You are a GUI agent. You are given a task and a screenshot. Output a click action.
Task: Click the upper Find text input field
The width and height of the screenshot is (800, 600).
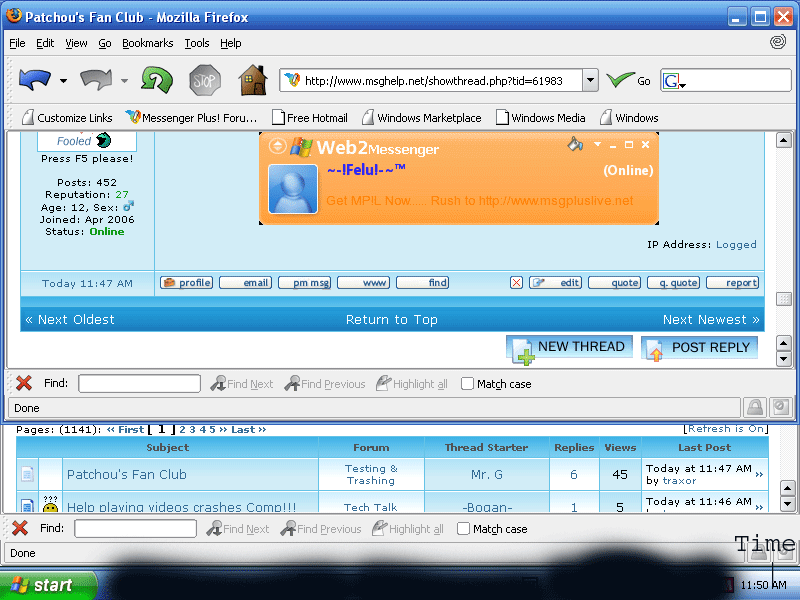coord(139,384)
